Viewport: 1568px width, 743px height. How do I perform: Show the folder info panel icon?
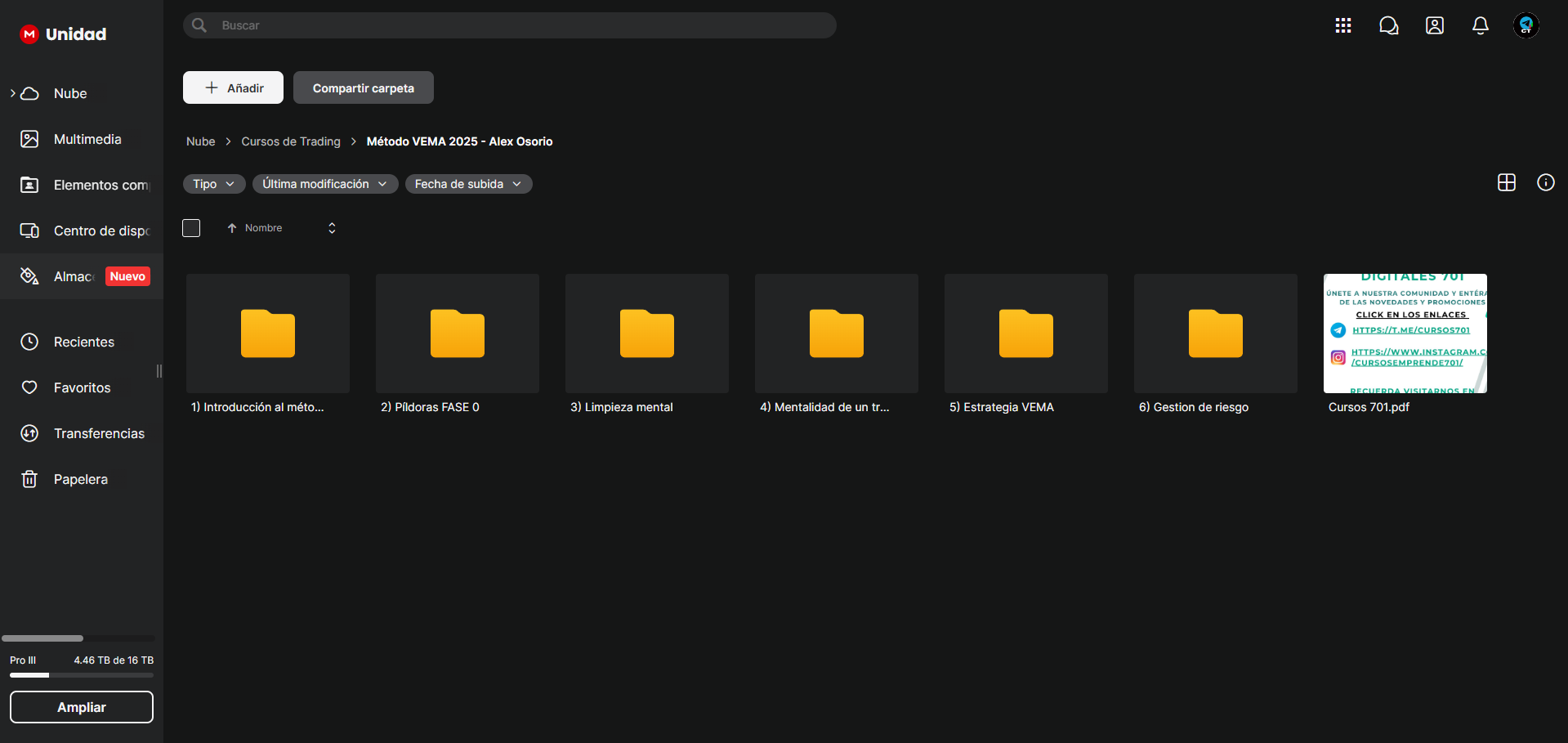[1546, 182]
